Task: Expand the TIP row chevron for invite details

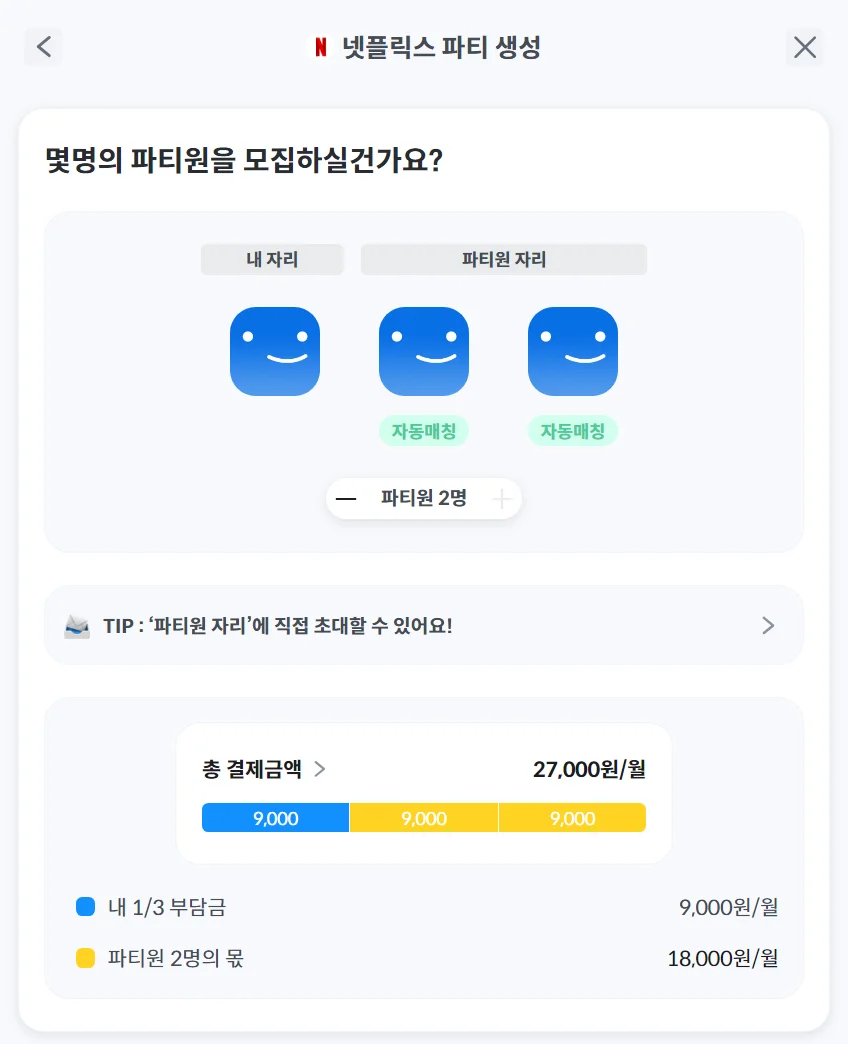Action: (768, 624)
